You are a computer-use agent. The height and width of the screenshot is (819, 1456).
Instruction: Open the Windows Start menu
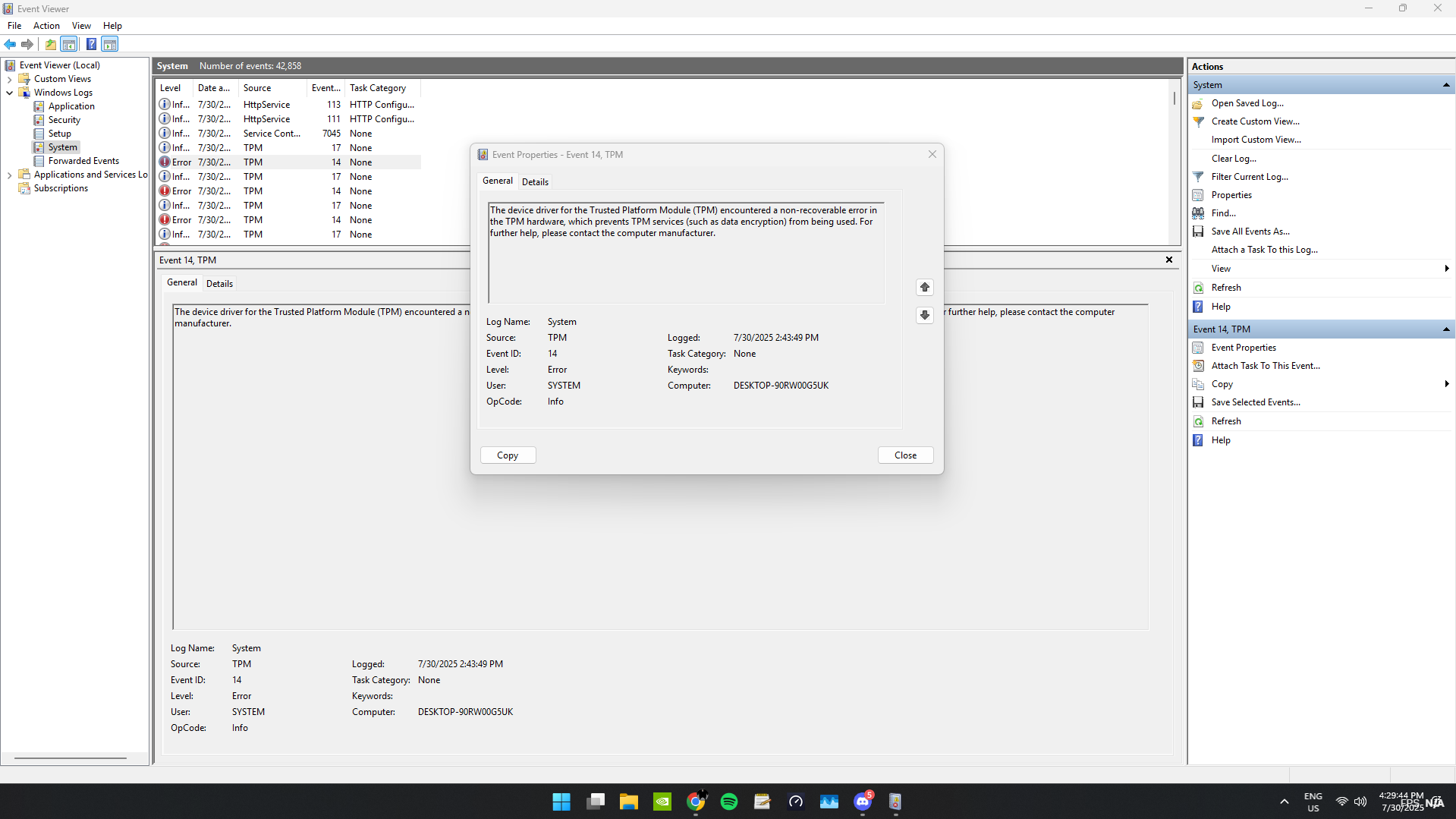(x=561, y=802)
